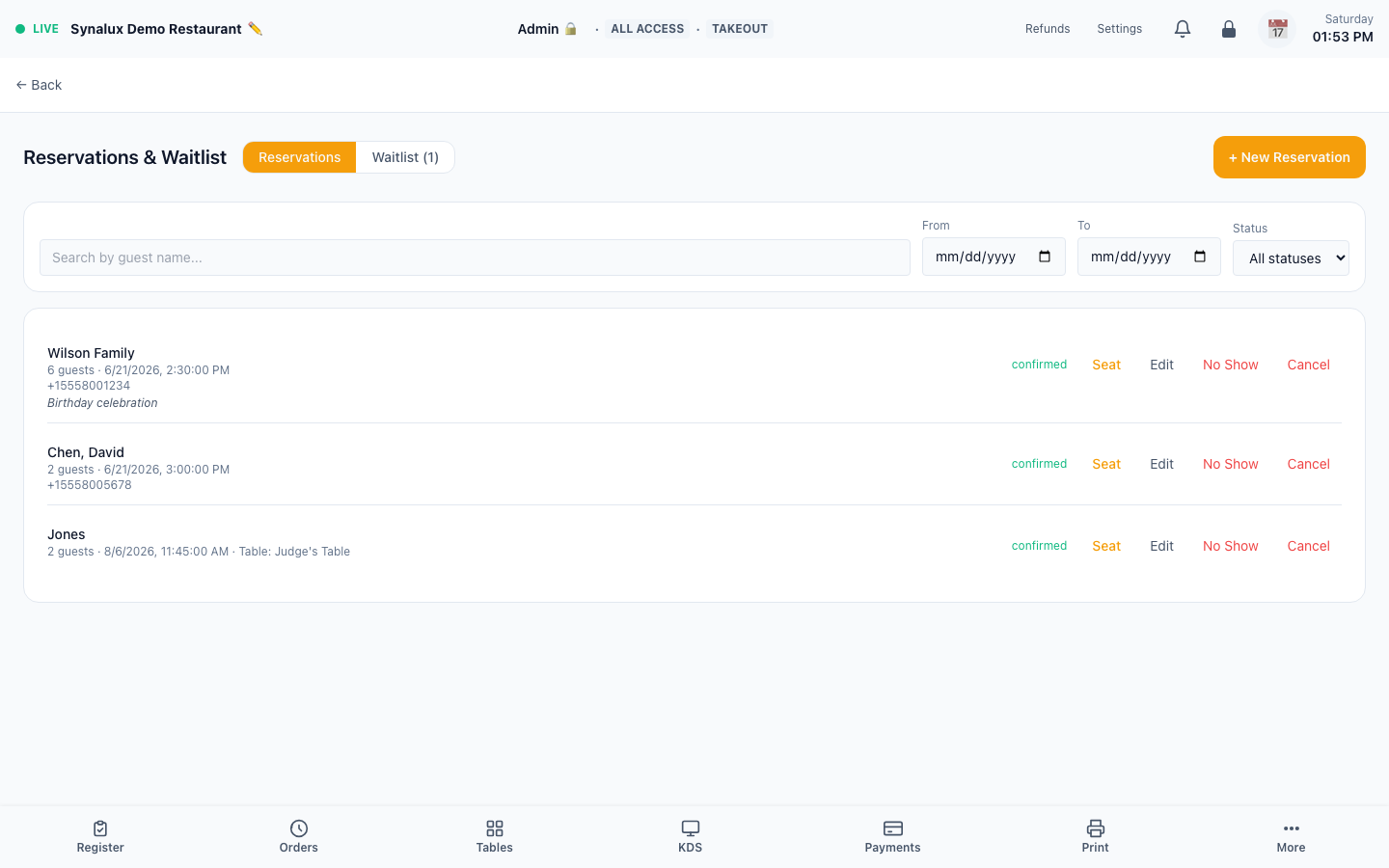Click the Wilson Family guest name
1389x868 pixels.
click(91, 353)
